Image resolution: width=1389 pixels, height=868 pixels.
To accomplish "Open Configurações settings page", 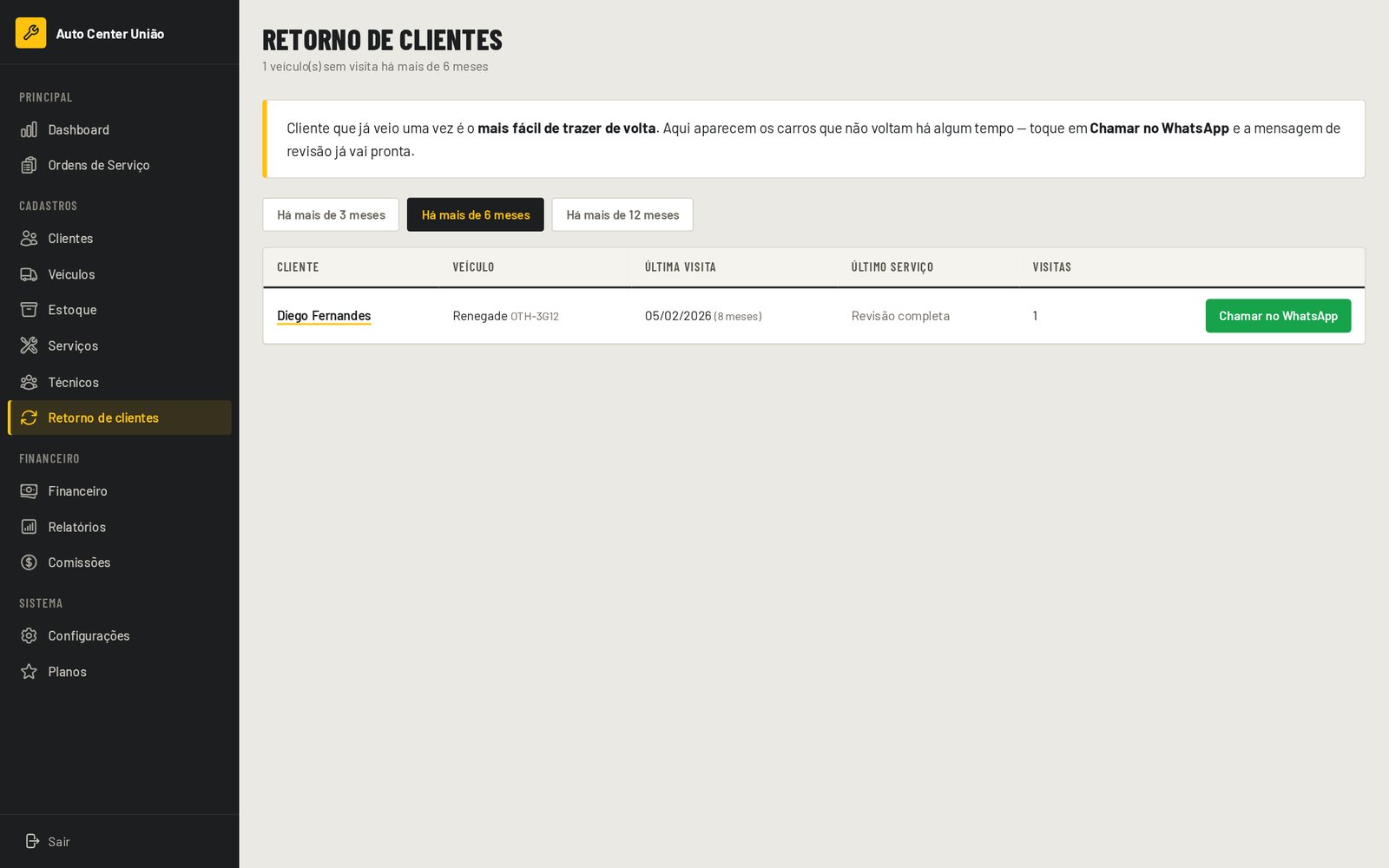I will tap(120, 635).
